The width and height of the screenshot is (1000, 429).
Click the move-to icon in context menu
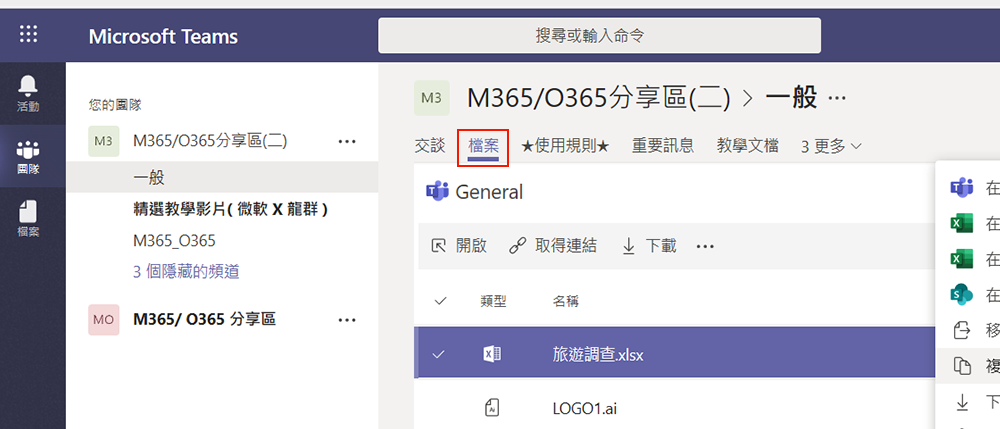961,330
